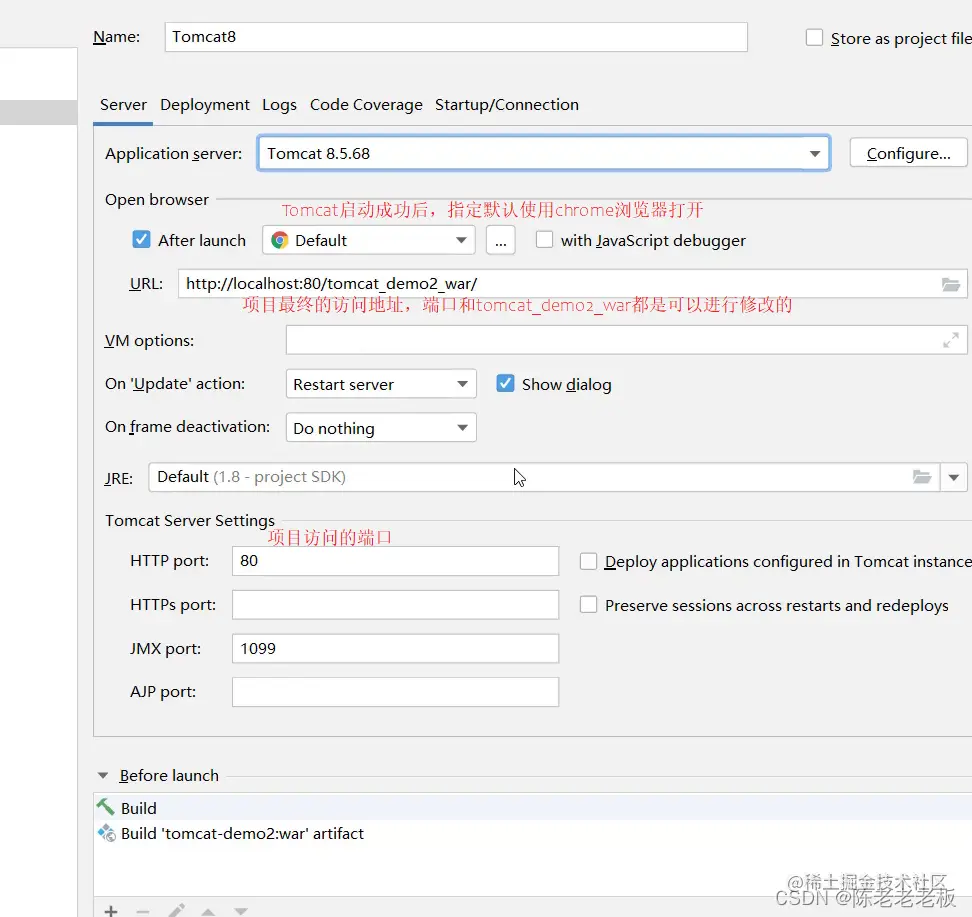Switch to the Code Coverage tab
This screenshot has width=972, height=917.
pos(366,105)
